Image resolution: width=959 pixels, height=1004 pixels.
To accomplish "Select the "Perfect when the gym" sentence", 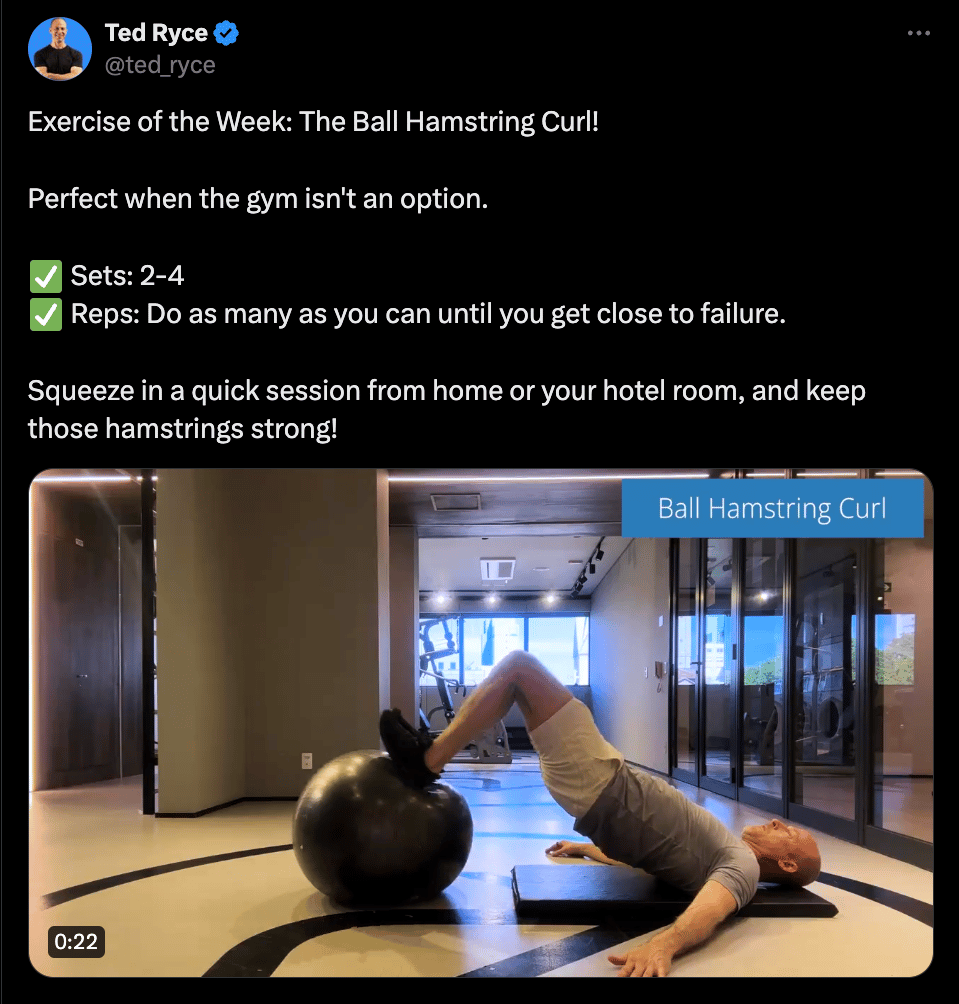I will click(258, 199).
